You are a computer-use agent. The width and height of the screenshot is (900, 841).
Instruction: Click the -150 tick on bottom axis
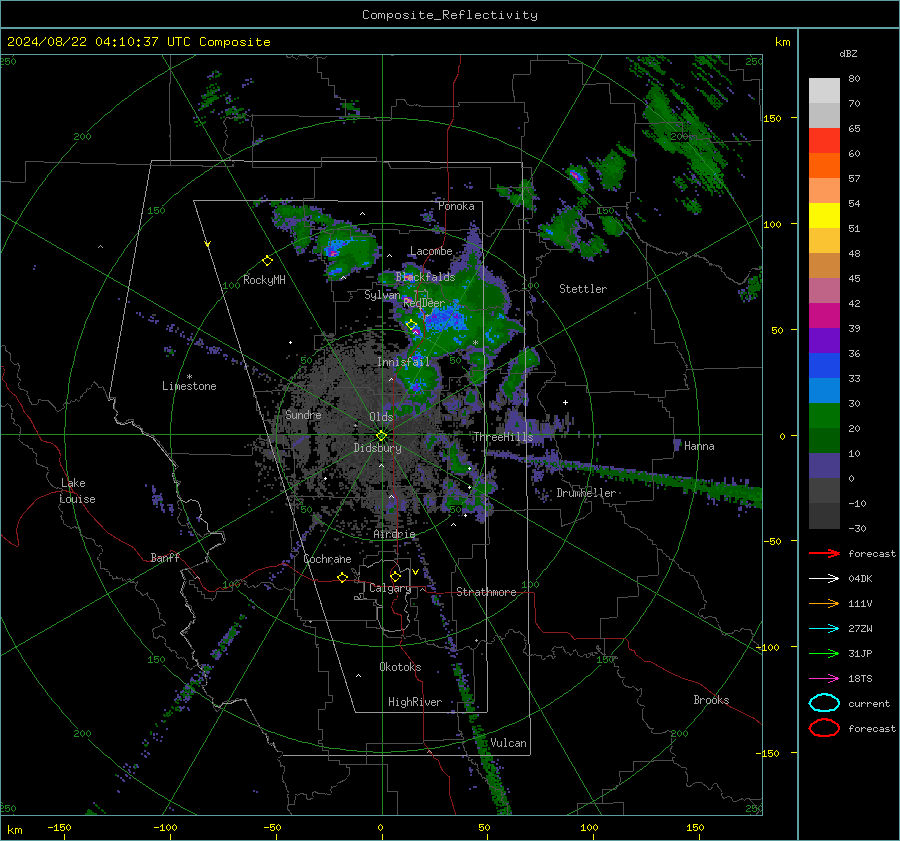59,827
